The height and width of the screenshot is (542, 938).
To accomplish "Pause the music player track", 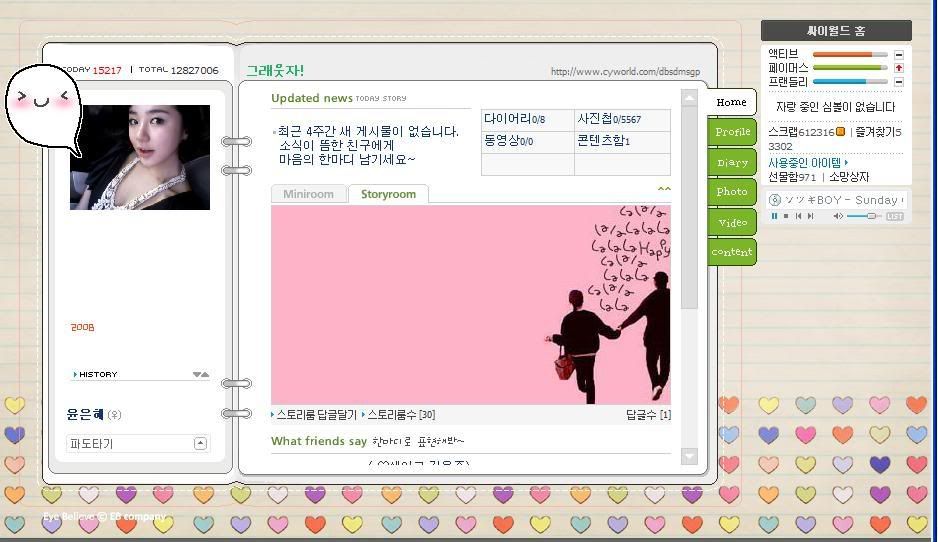I will (x=774, y=216).
